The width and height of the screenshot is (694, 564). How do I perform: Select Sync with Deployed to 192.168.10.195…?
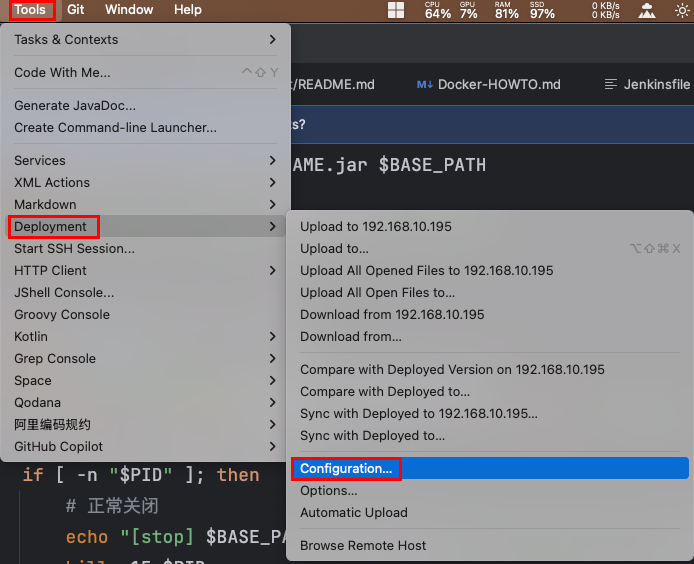click(x=490, y=413)
